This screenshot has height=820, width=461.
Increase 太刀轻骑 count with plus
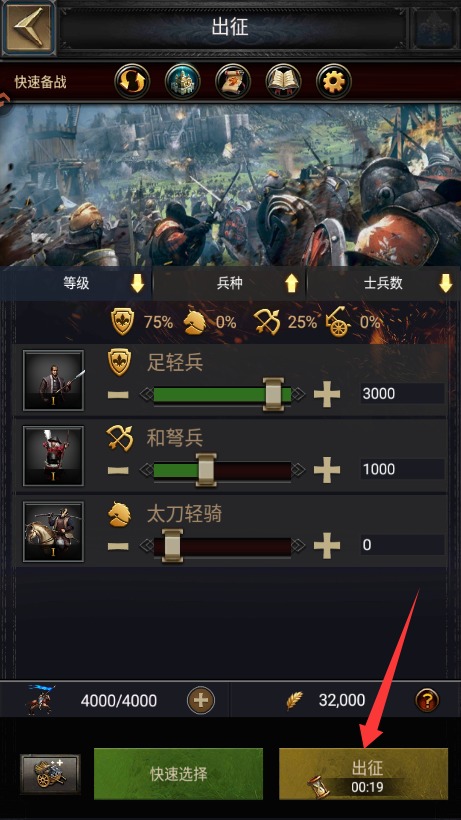327,546
